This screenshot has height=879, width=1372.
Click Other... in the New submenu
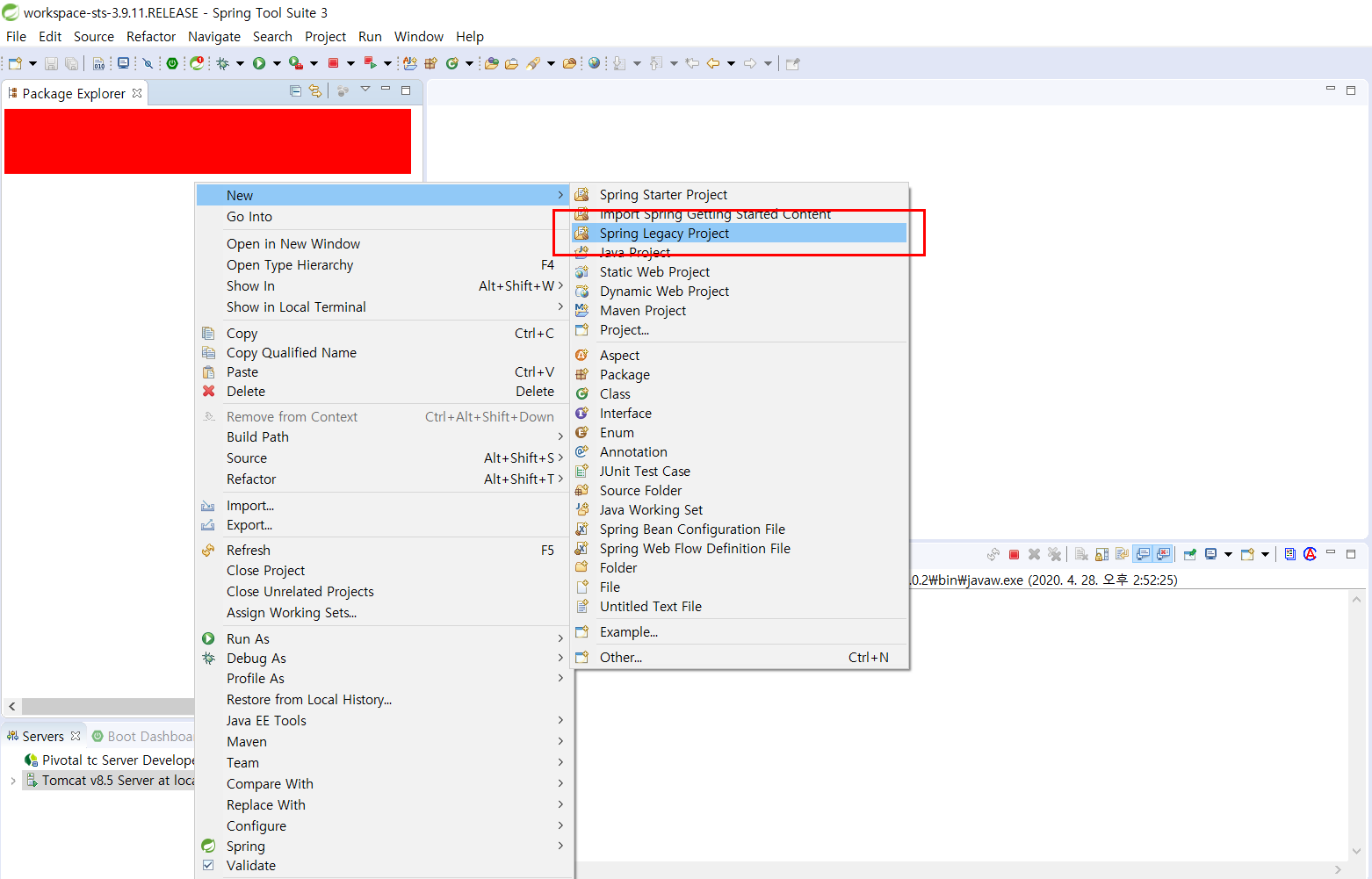tap(739, 658)
